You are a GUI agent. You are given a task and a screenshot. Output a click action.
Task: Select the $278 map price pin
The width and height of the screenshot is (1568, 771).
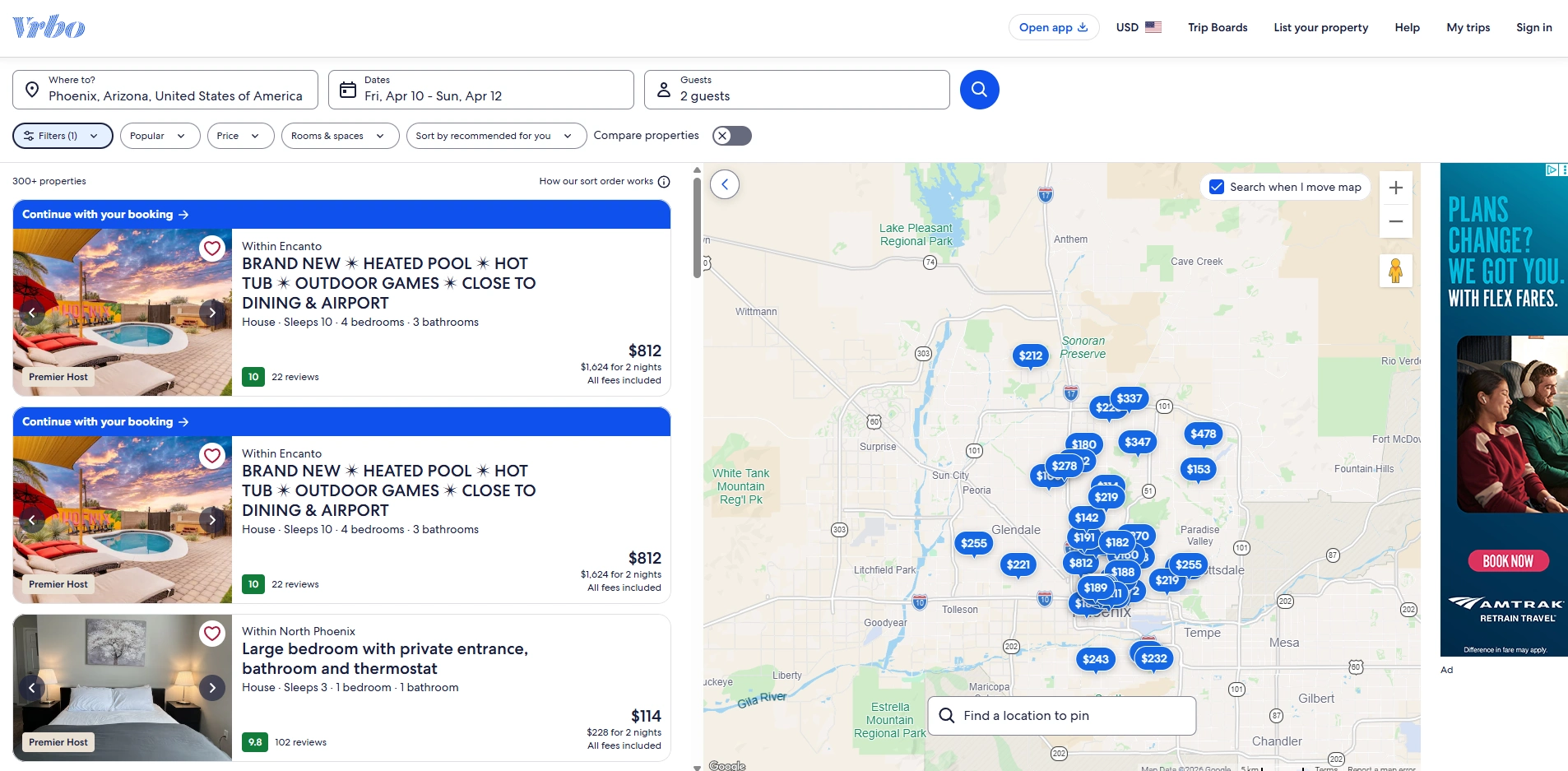coord(1065,466)
